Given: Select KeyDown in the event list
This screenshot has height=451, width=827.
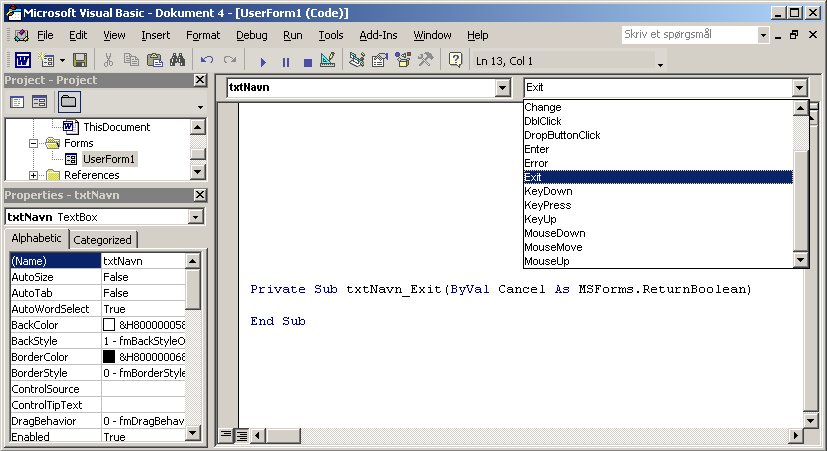Looking at the screenshot, I should [x=658, y=191].
